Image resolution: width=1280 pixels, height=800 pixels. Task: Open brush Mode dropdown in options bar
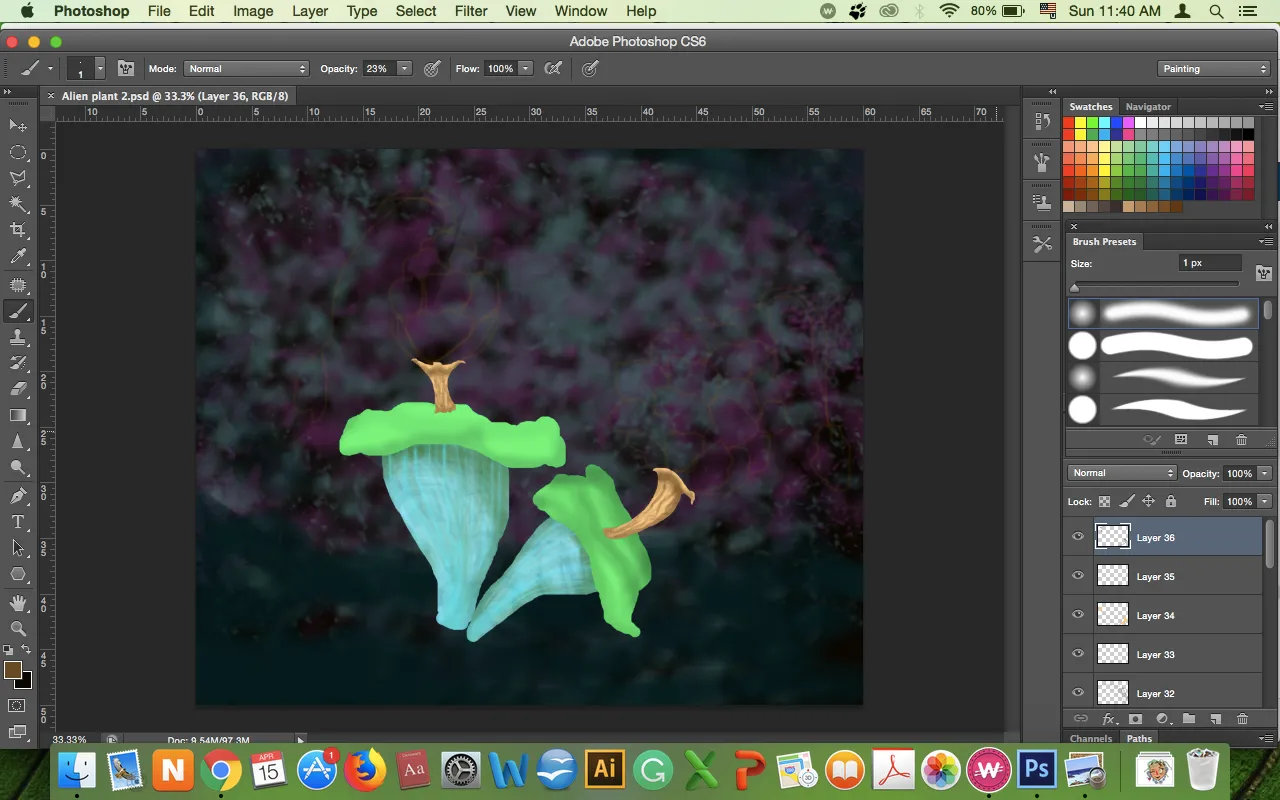(x=246, y=69)
